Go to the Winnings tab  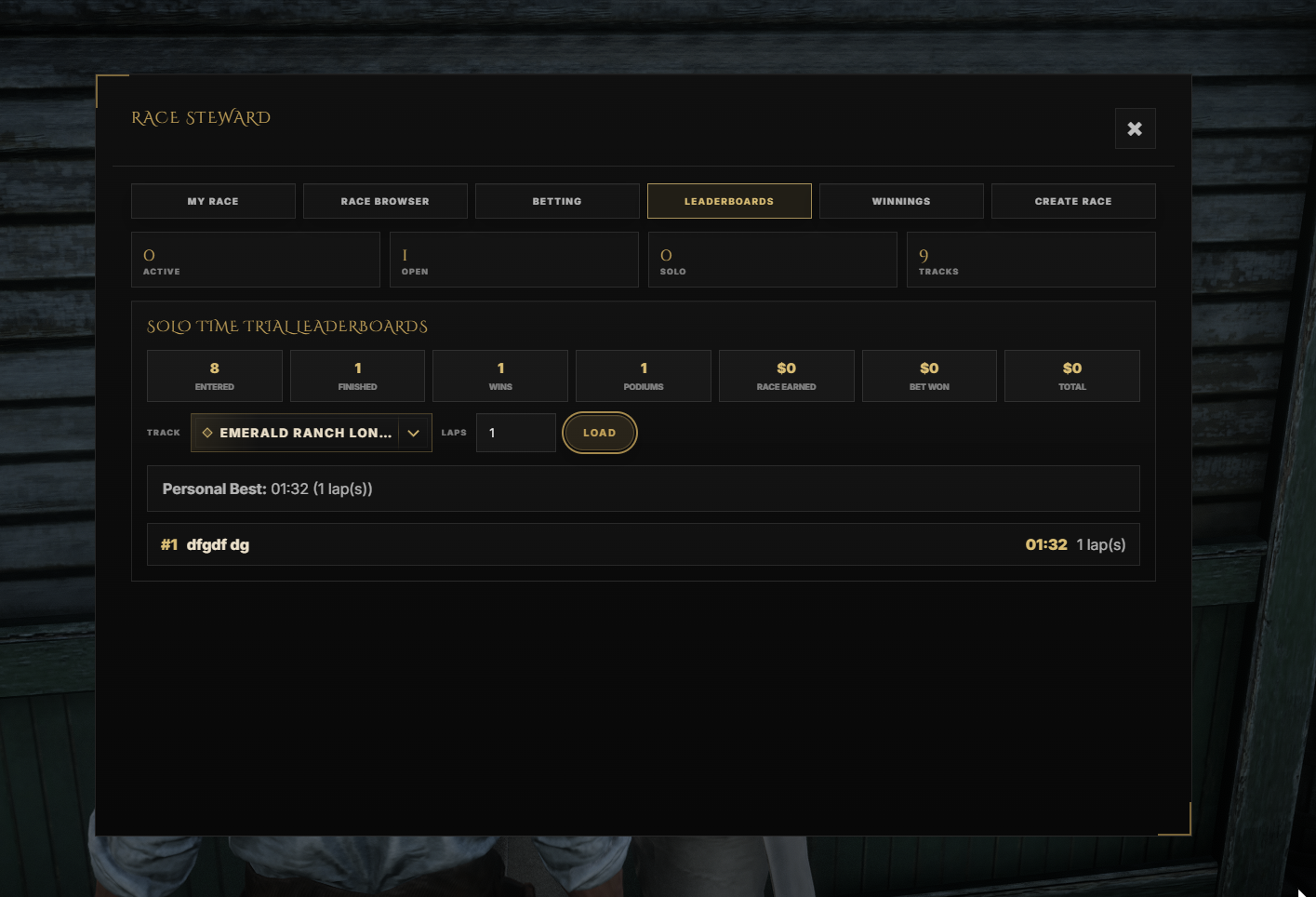click(901, 201)
